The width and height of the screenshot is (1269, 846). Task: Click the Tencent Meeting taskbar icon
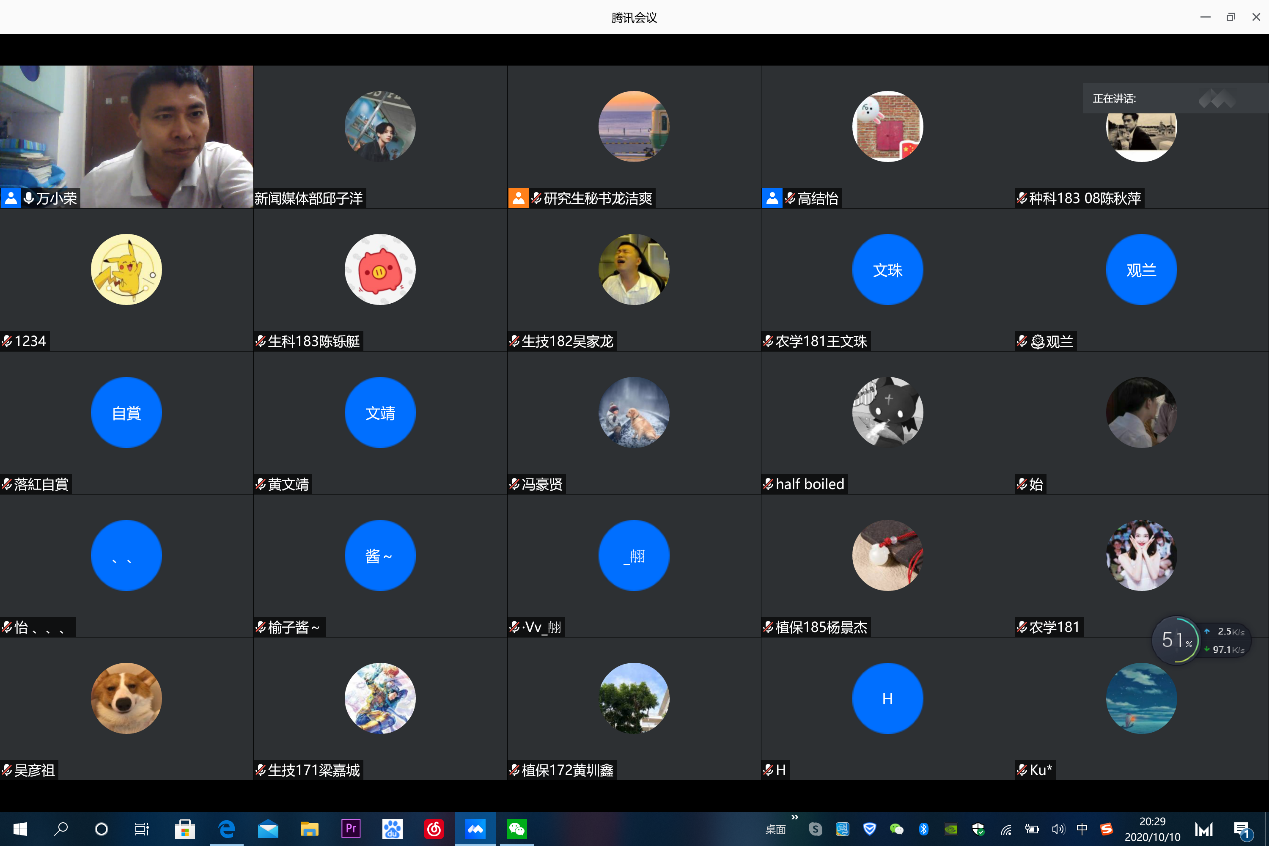pyautogui.click(x=475, y=829)
